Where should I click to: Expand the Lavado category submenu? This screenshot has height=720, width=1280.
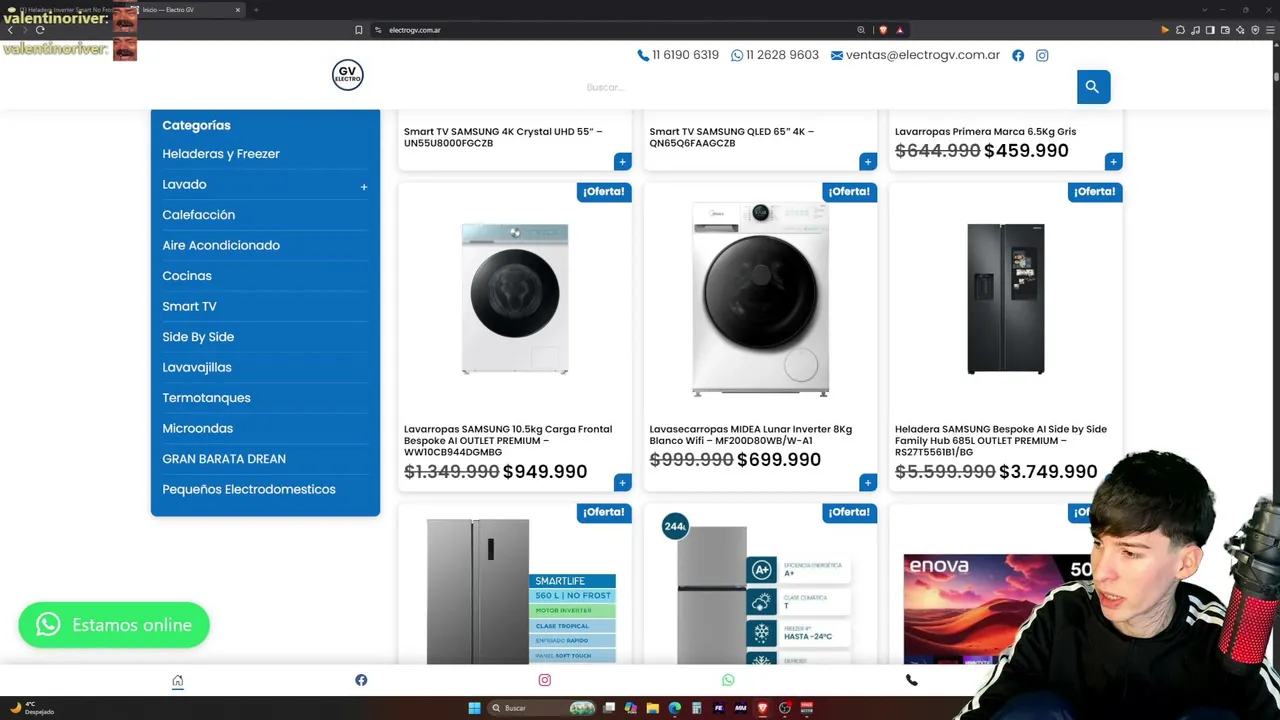364,187
